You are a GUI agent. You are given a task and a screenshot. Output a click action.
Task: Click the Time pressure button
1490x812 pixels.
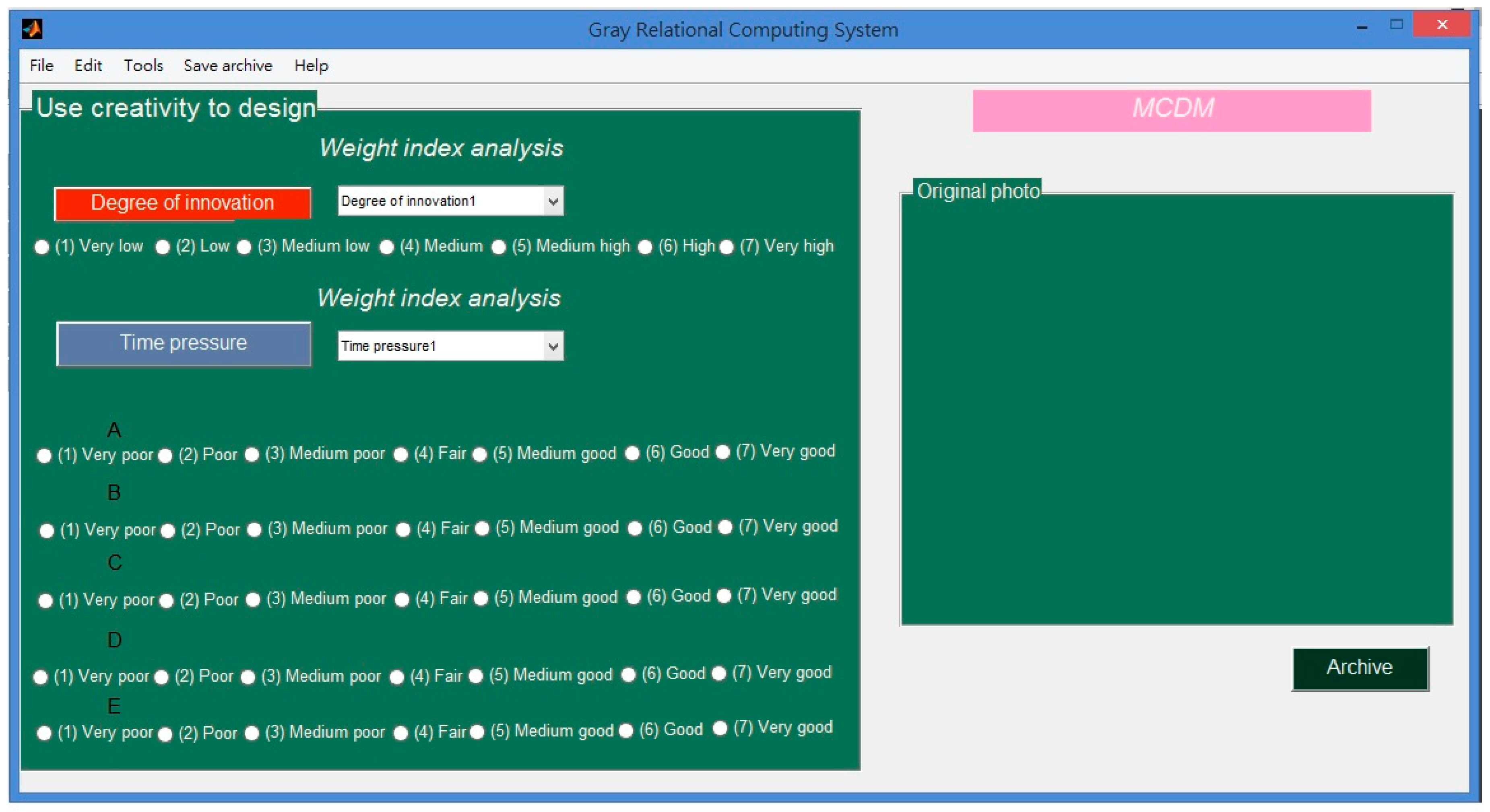point(184,344)
